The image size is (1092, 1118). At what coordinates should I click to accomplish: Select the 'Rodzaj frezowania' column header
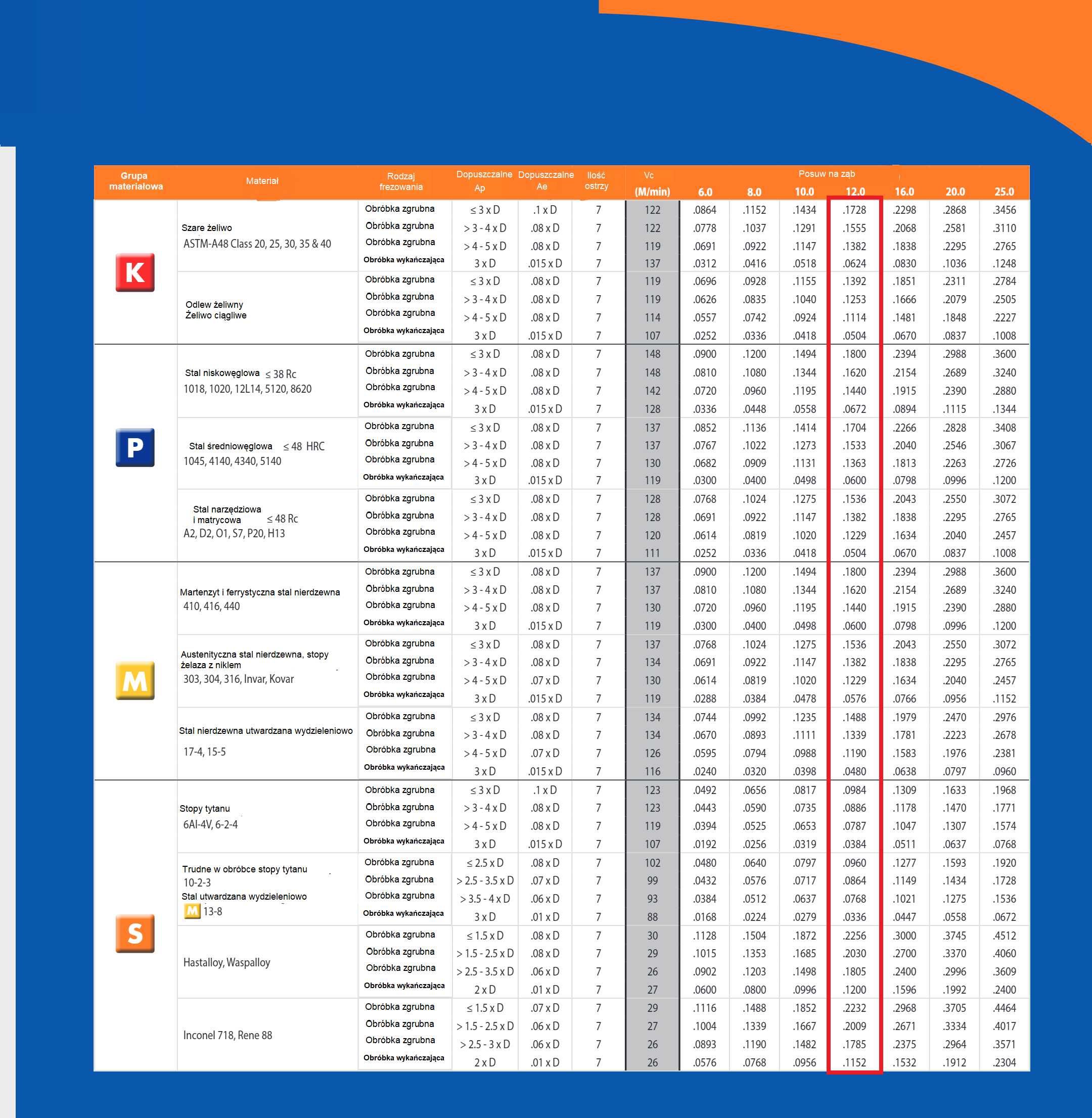click(401, 181)
